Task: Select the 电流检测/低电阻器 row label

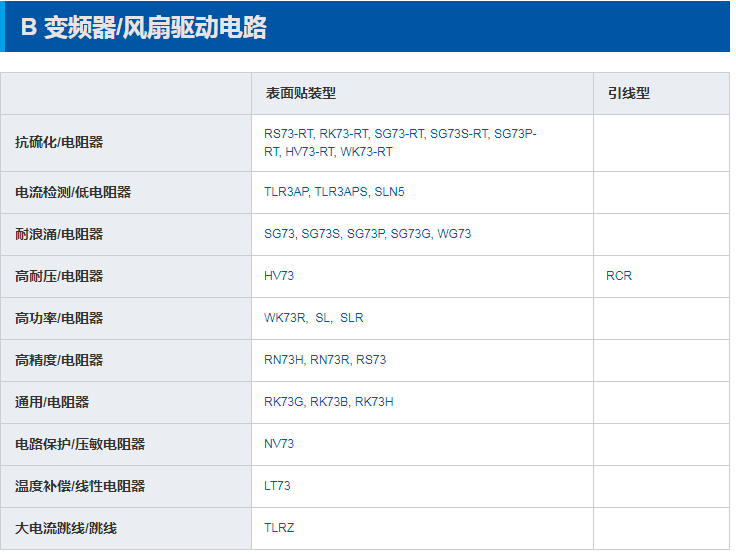Action: click(x=73, y=192)
